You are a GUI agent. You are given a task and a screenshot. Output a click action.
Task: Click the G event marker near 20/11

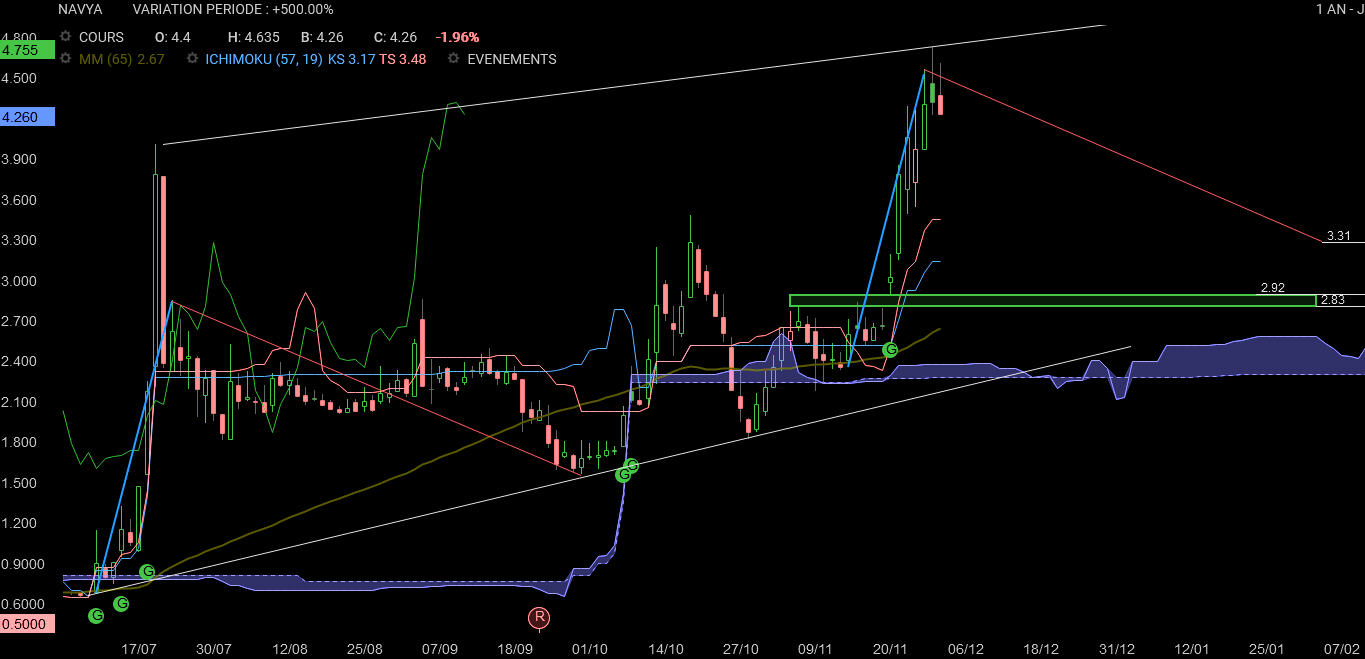(x=889, y=350)
